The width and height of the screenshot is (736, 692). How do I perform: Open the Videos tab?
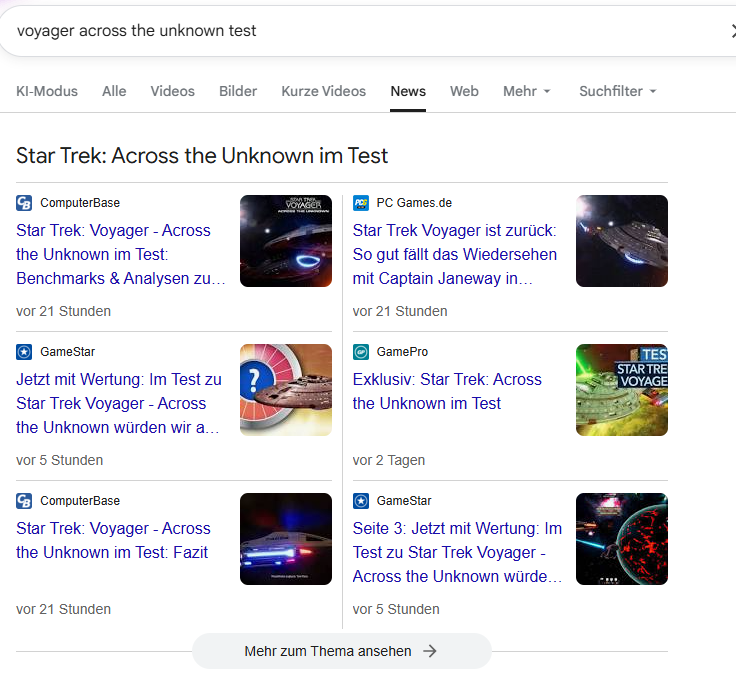(x=172, y=91)
